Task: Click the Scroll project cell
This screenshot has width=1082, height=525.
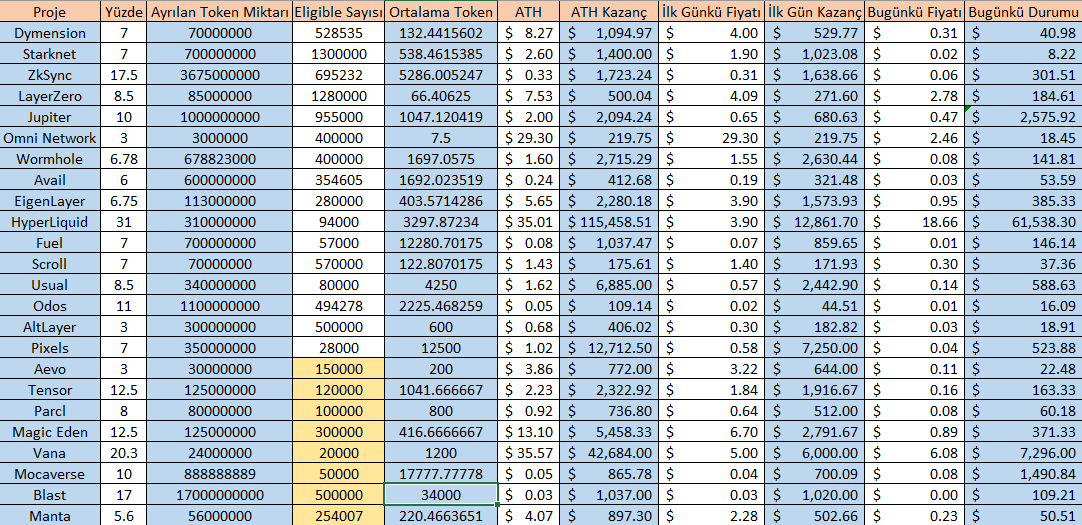Action: 50,264
